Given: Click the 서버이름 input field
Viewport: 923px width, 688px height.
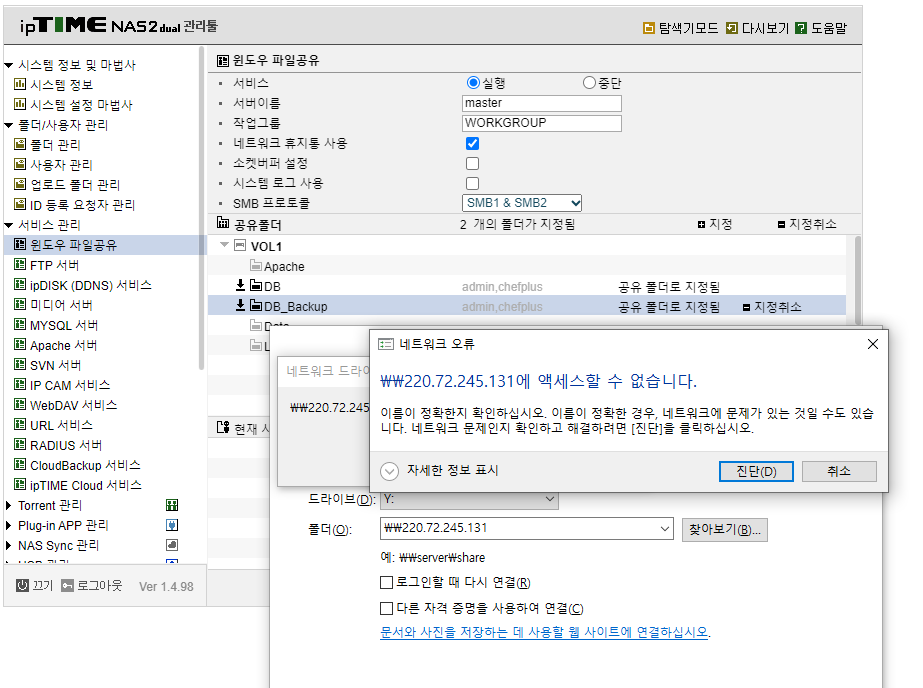Looking at the screenshot, I should pyautogui.click(x=542, y=103).
